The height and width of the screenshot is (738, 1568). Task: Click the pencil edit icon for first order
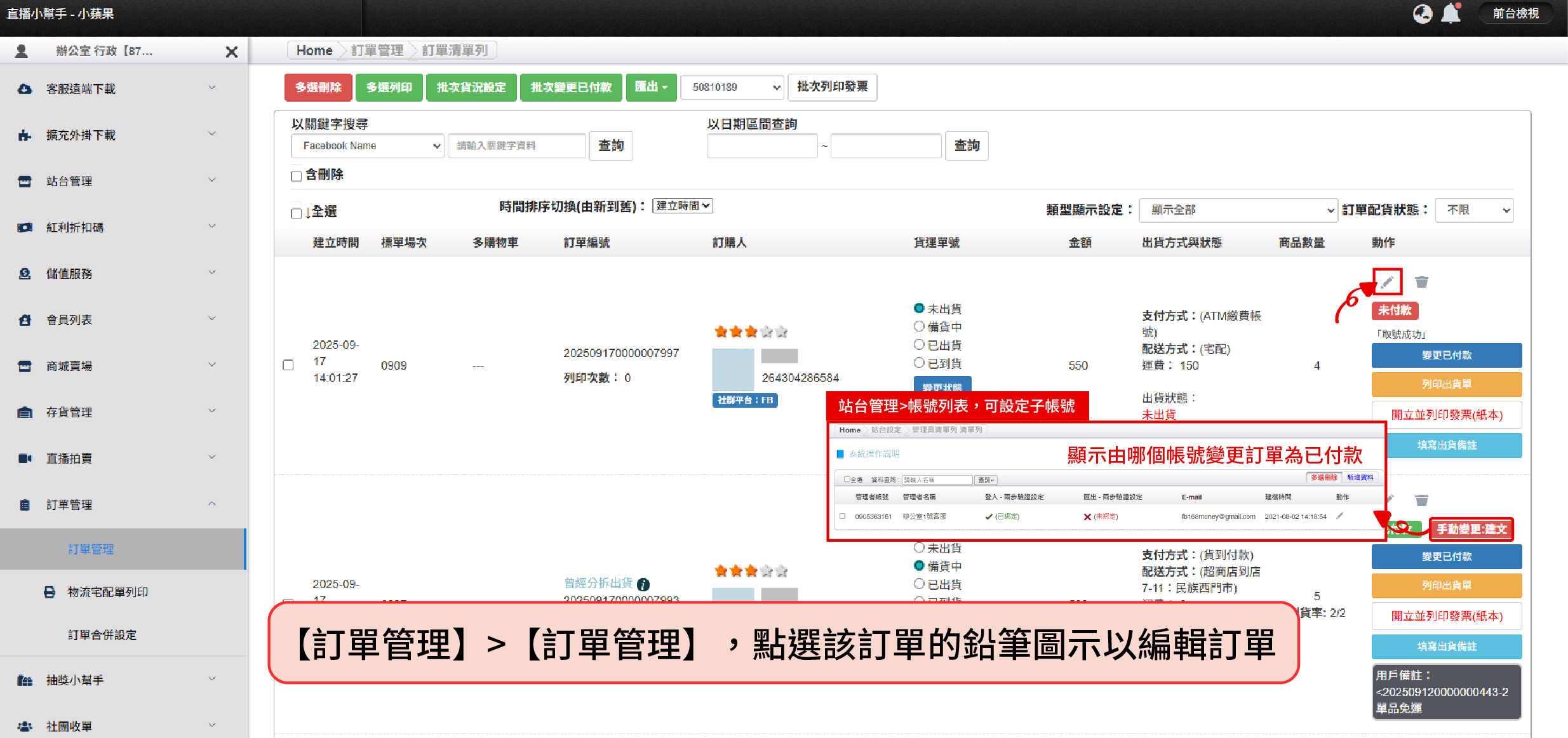point(1387,281)
